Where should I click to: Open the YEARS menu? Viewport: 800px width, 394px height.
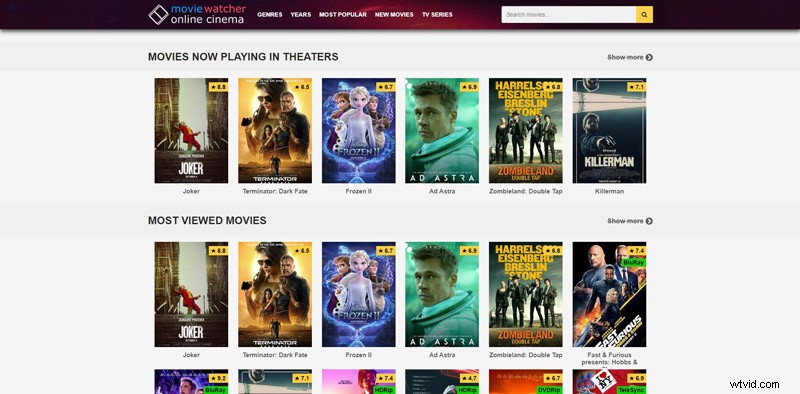coord(301,15)
